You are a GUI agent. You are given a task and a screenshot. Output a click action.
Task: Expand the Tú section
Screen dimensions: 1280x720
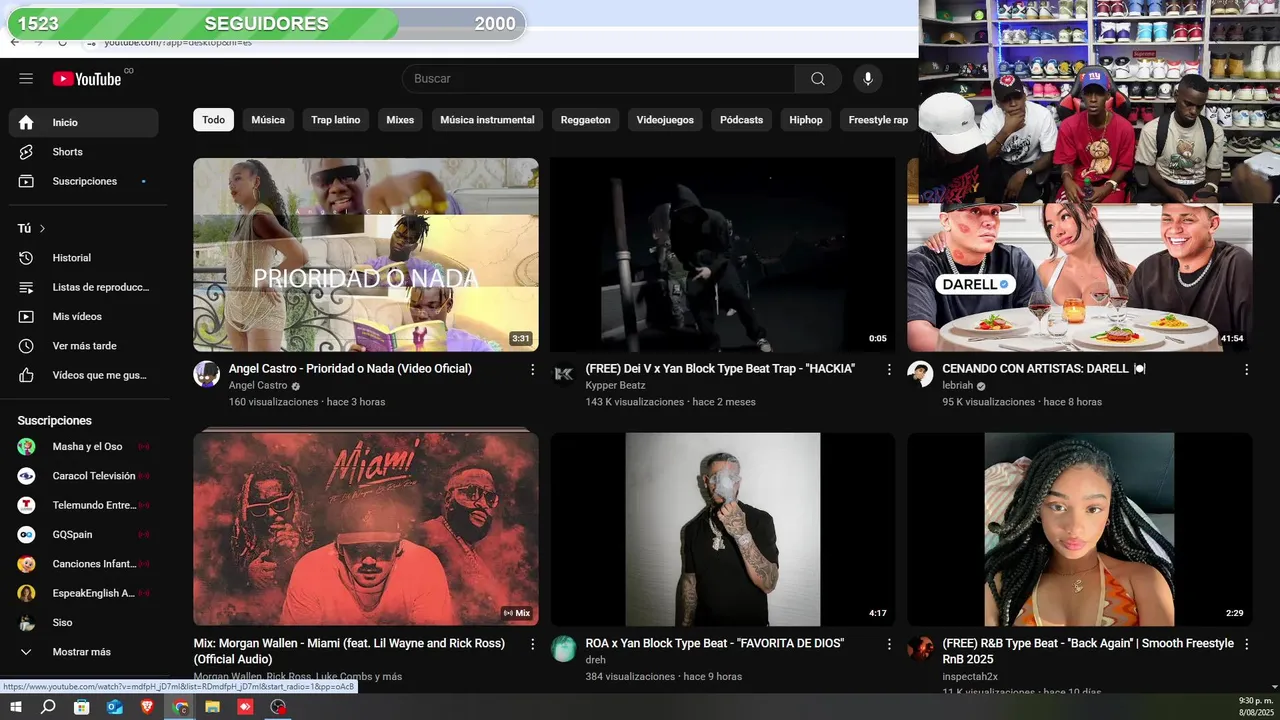(33, 228)
